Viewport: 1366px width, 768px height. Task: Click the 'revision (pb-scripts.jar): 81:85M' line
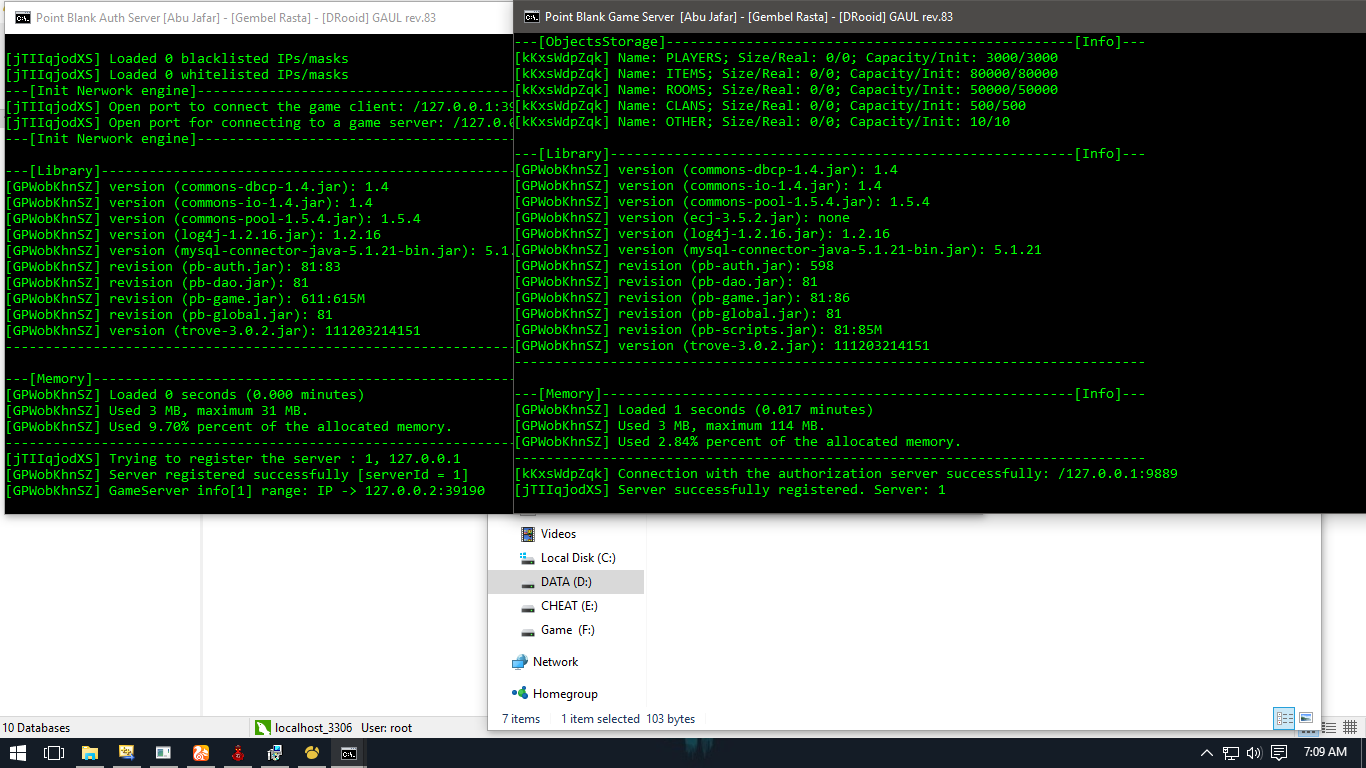(698, 330)
